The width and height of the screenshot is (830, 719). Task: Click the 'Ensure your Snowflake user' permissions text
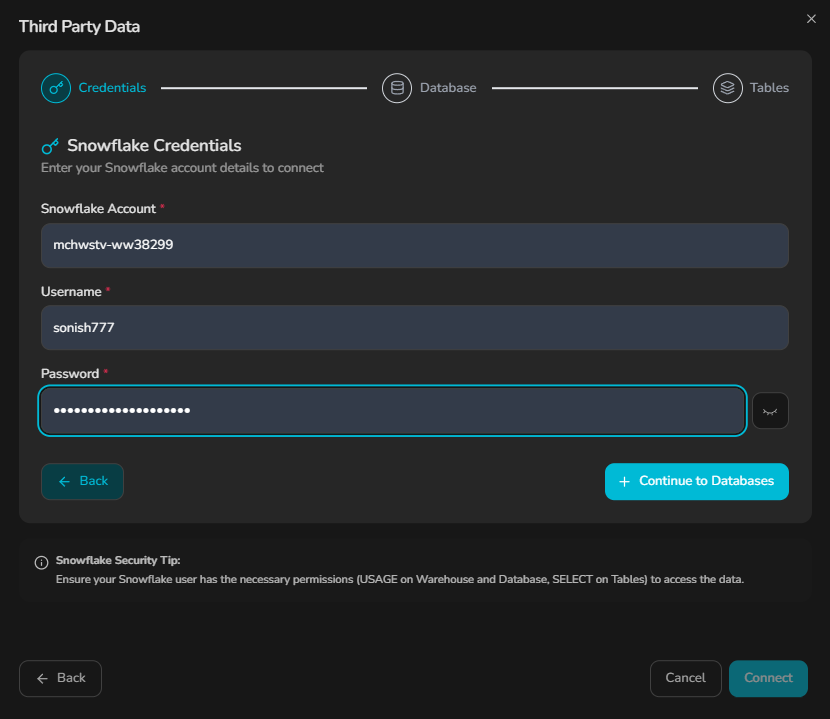click(400, 579)
